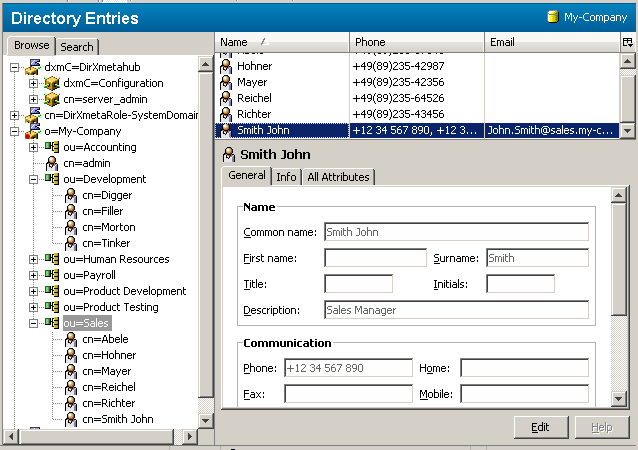This screenshot has height=450, width=638.
Task: Click the dxmC=Configuration node icon
Action: click(x=52, y=83)
